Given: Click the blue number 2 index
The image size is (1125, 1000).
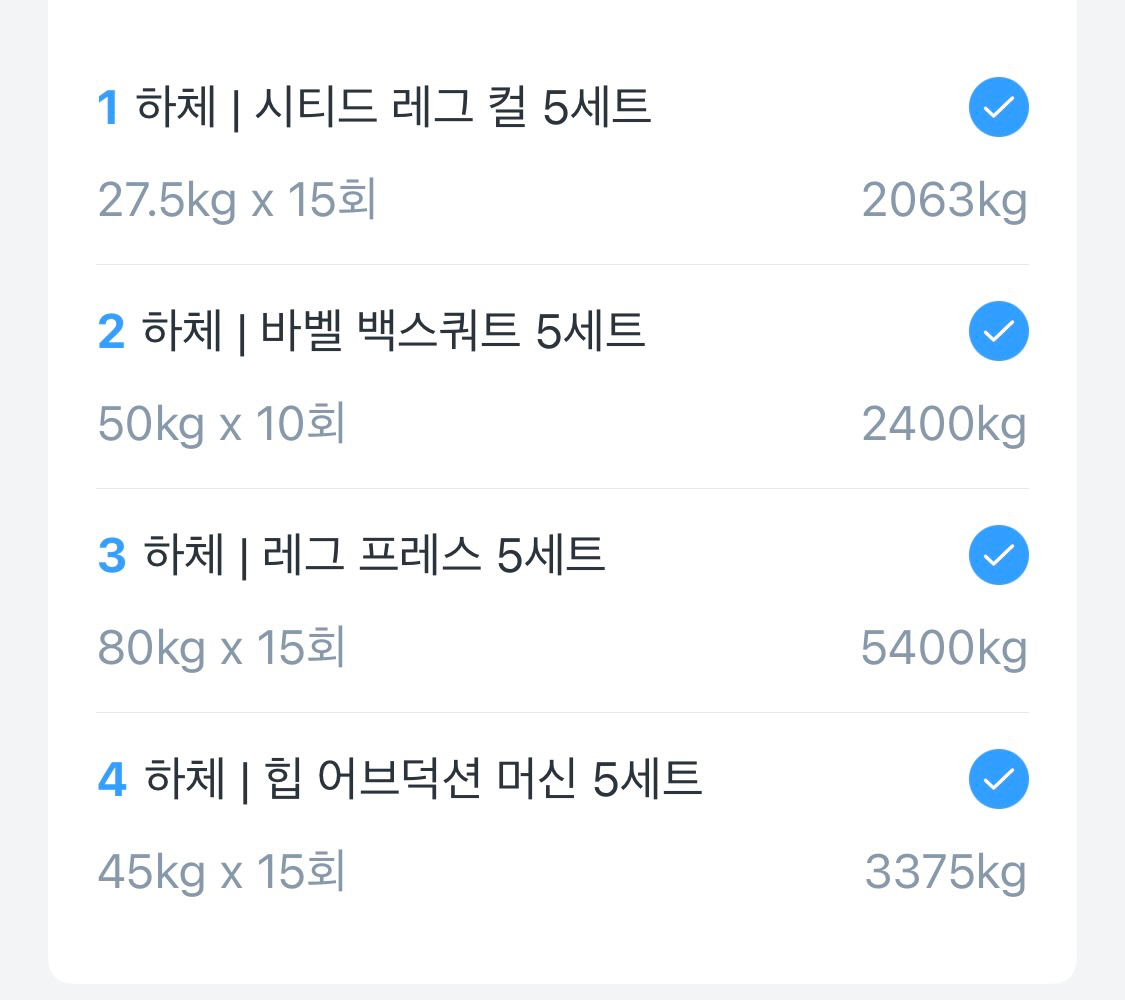Looking at the screenshot, I should coord(111,332).
